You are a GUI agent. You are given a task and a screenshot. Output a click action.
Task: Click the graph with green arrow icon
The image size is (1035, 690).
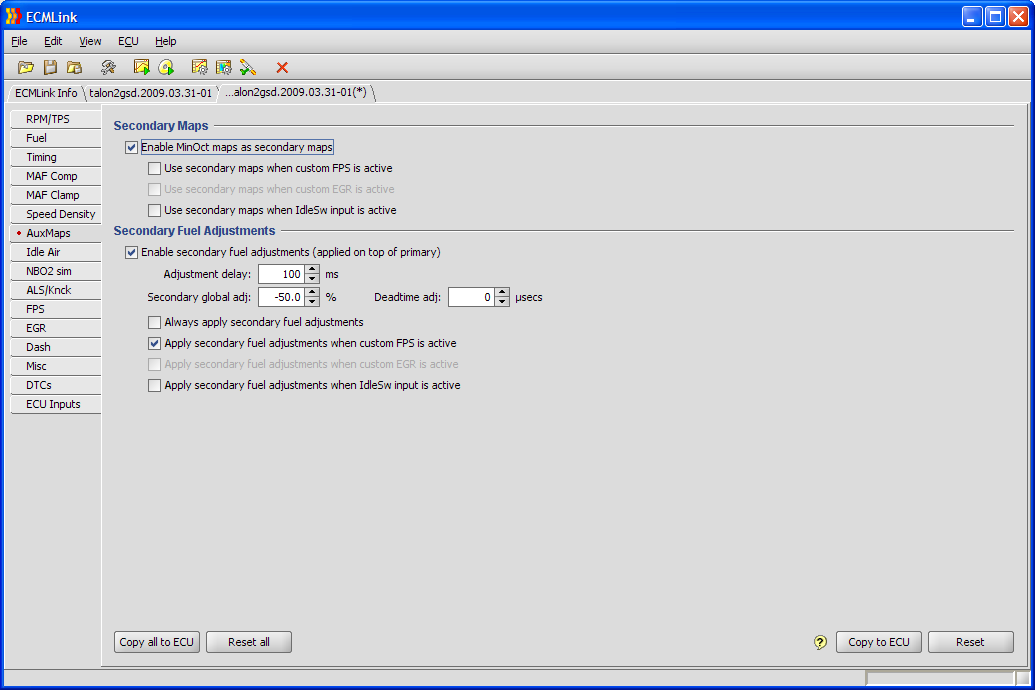[142, 67]
